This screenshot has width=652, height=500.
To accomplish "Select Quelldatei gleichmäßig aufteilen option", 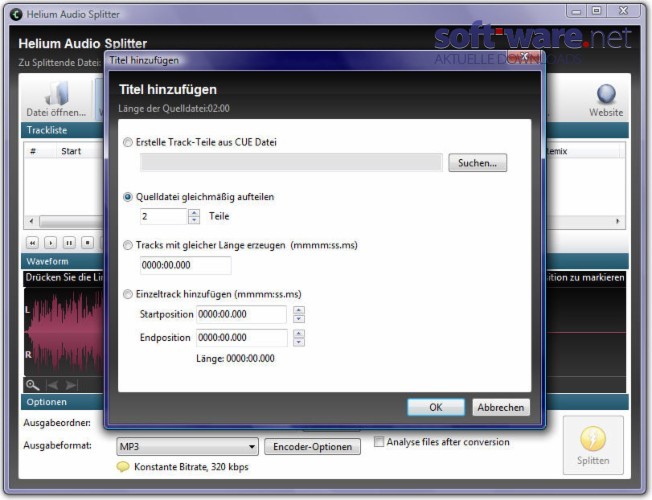I will [x=128, y=197].
